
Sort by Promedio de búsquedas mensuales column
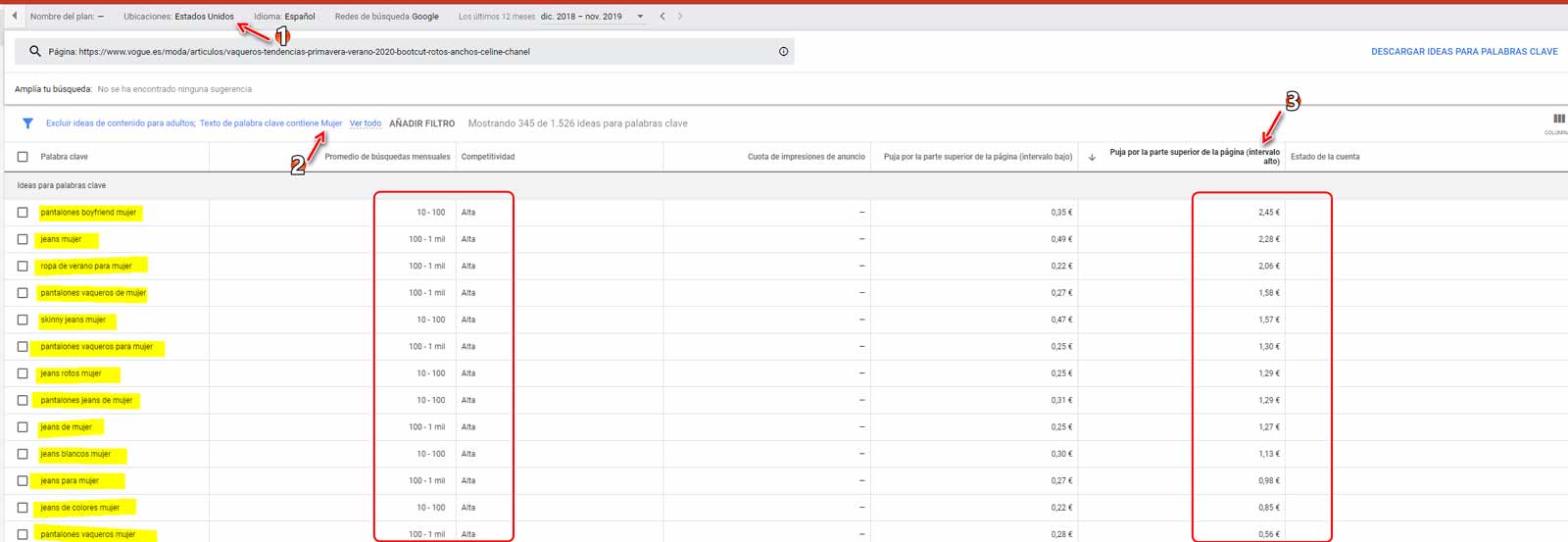pos(387,157)
